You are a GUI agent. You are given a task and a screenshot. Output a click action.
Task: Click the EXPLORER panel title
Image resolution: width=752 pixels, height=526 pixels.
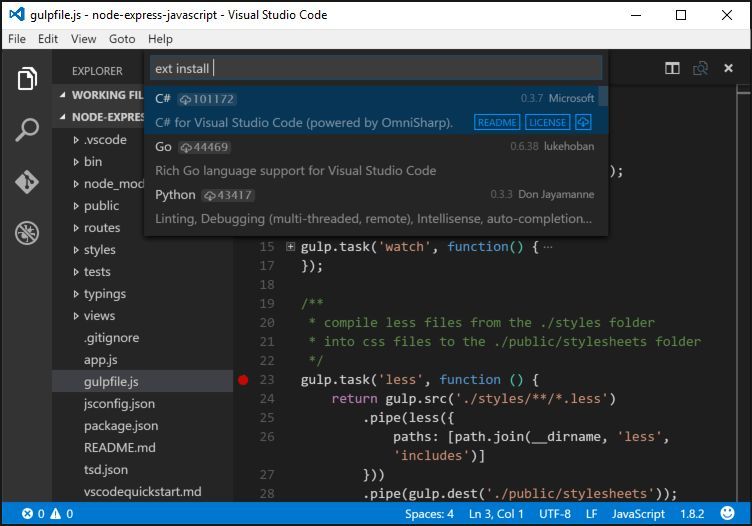pyautogui.click(x=97, y=71)
